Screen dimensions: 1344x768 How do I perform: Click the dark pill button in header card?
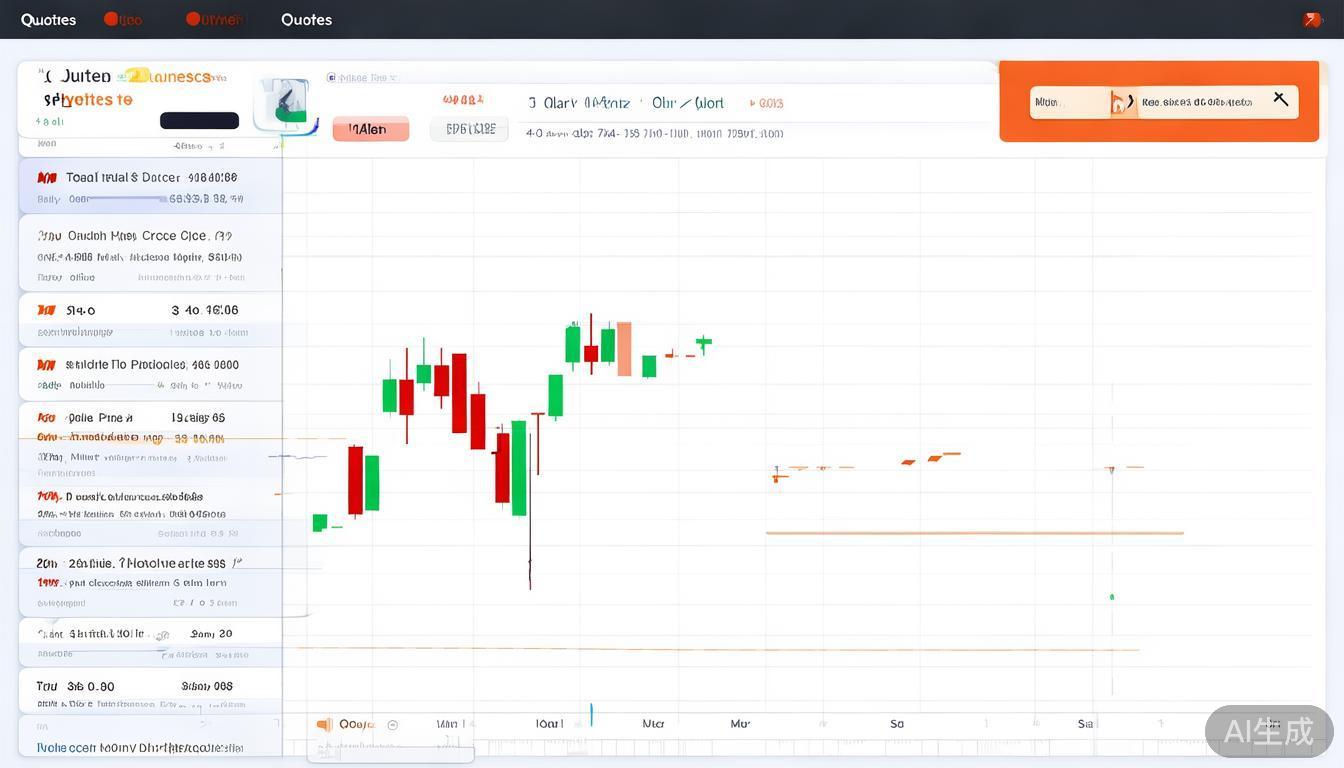point(199,121)
